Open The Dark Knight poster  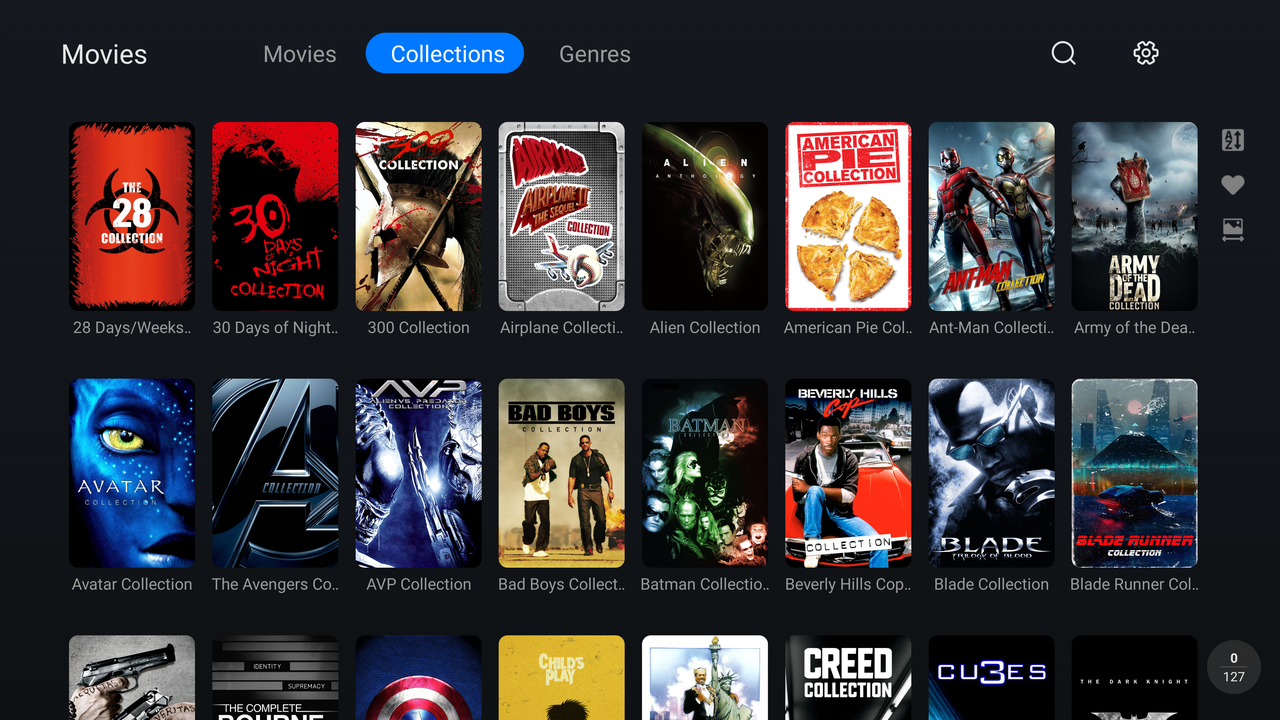pos(1135,678)
